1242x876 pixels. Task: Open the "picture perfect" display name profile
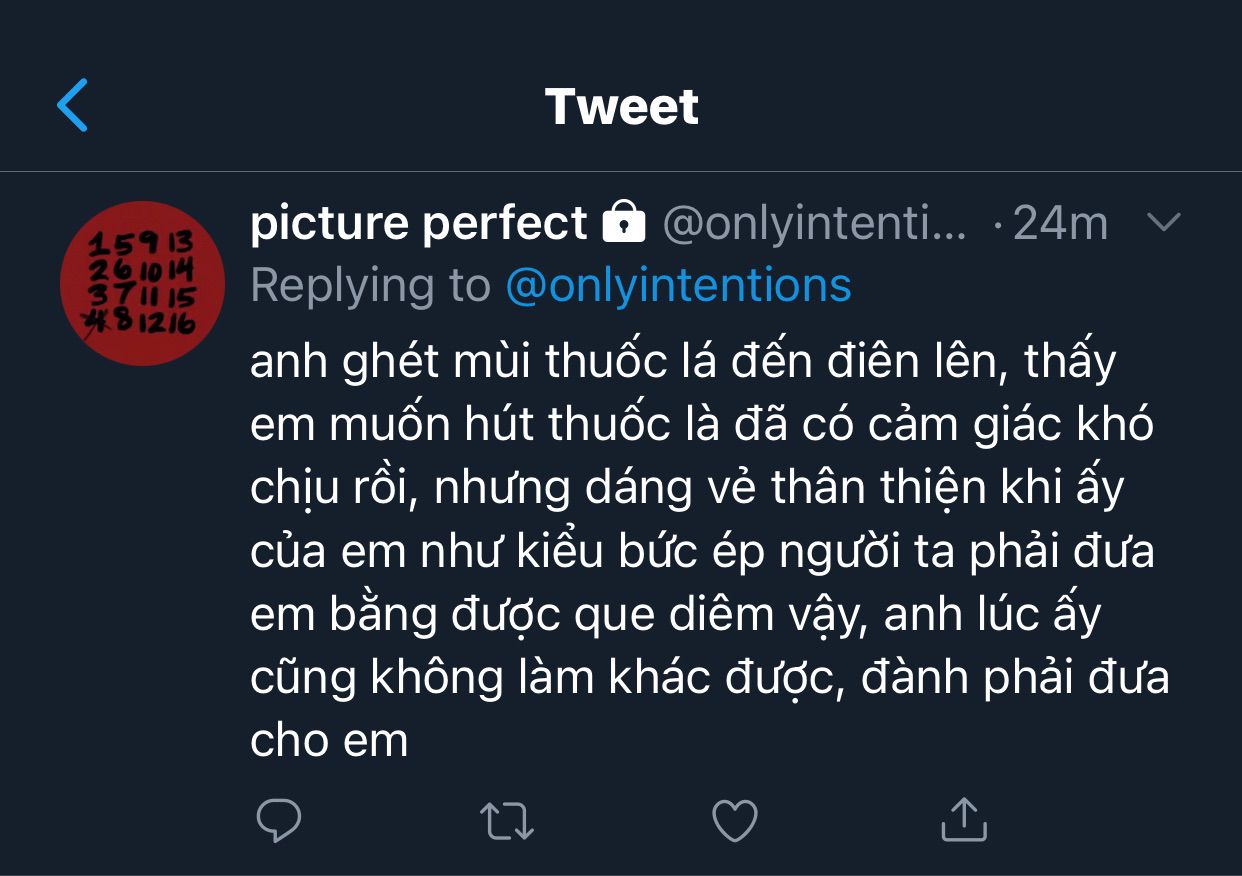[419, 223]
